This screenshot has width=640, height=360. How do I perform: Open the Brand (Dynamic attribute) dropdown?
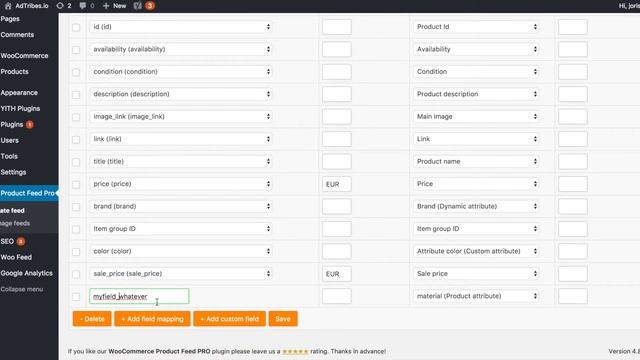tap(476, 207)
